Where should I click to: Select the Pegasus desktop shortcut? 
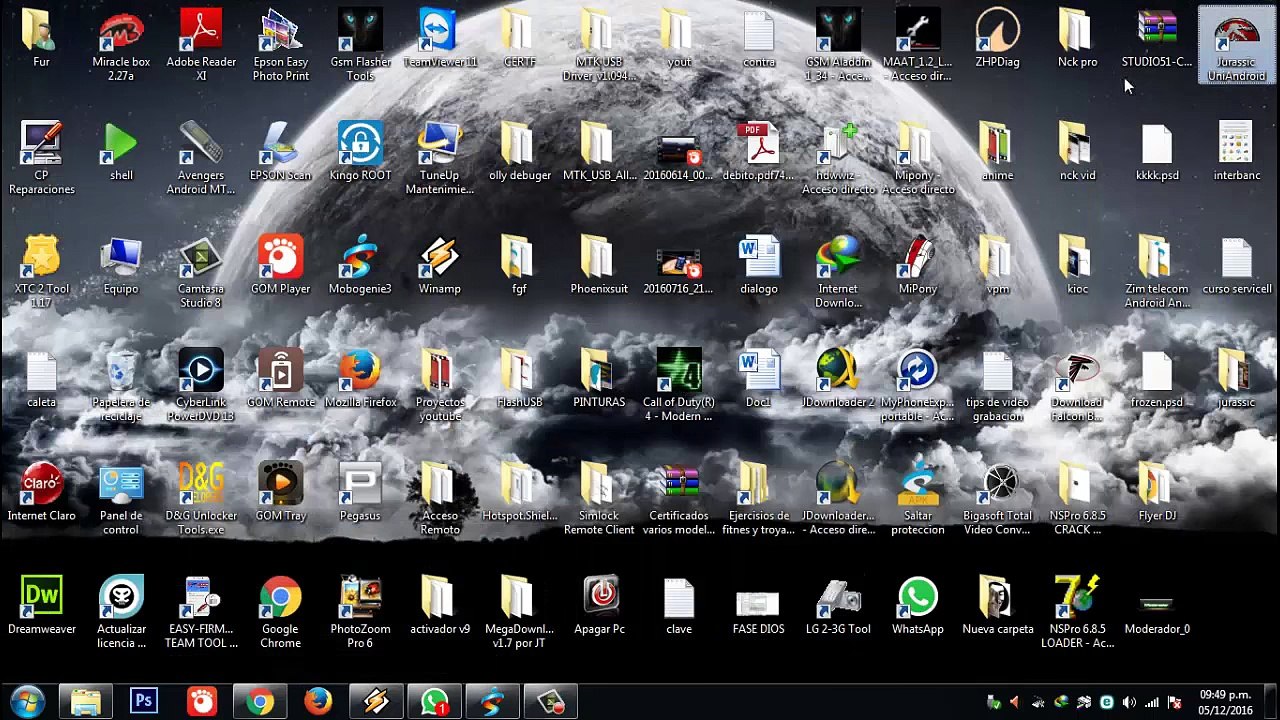360,492
